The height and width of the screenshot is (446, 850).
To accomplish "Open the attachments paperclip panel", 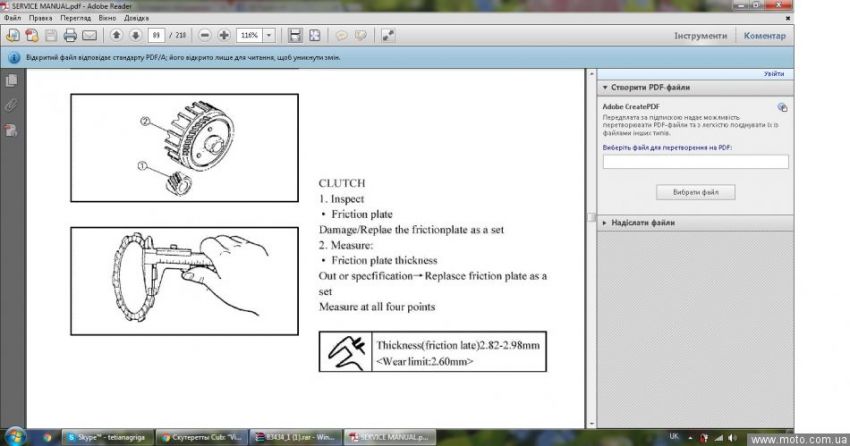I will tap(11, 104).
